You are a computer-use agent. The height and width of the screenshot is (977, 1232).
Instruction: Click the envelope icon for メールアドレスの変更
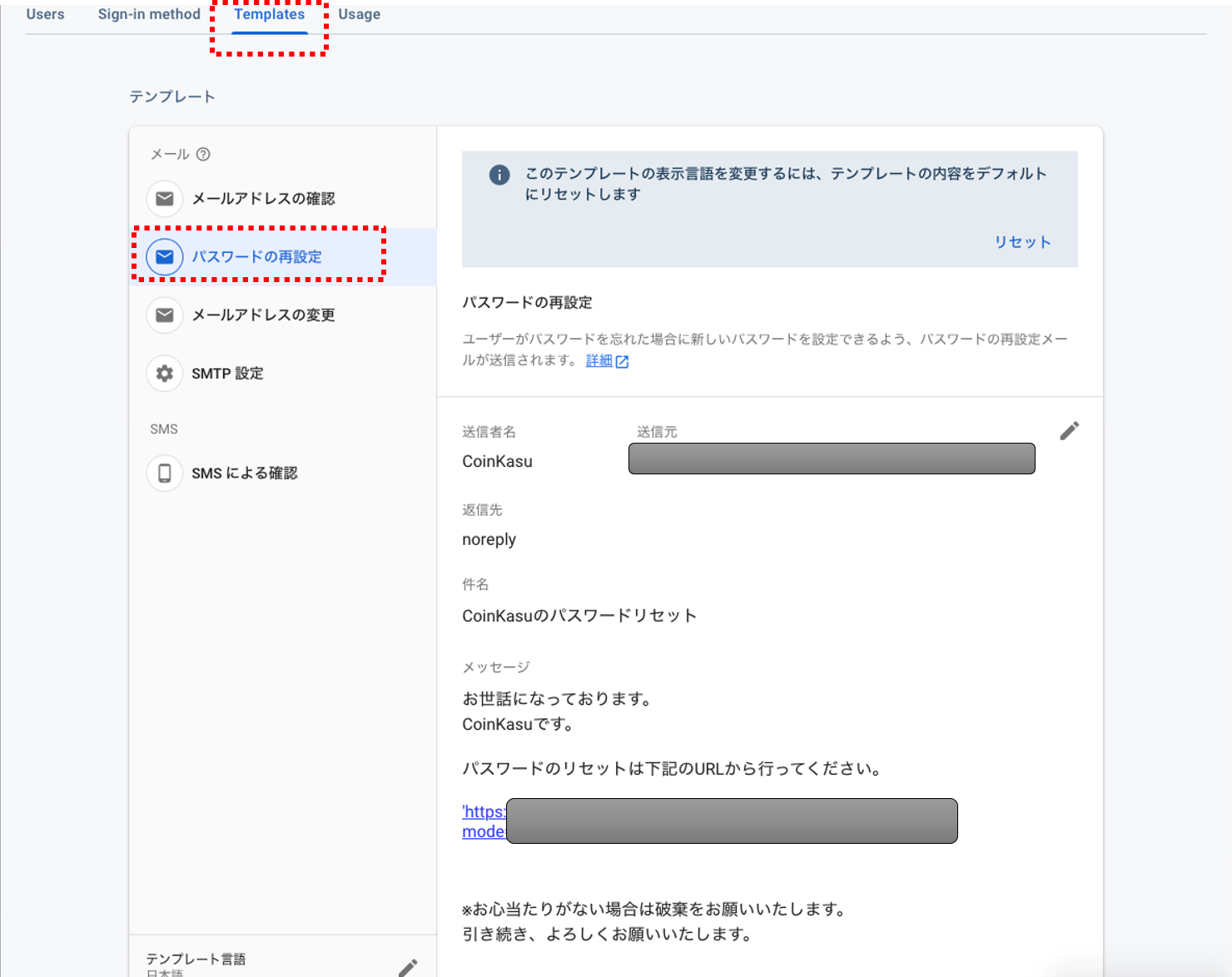165,315
